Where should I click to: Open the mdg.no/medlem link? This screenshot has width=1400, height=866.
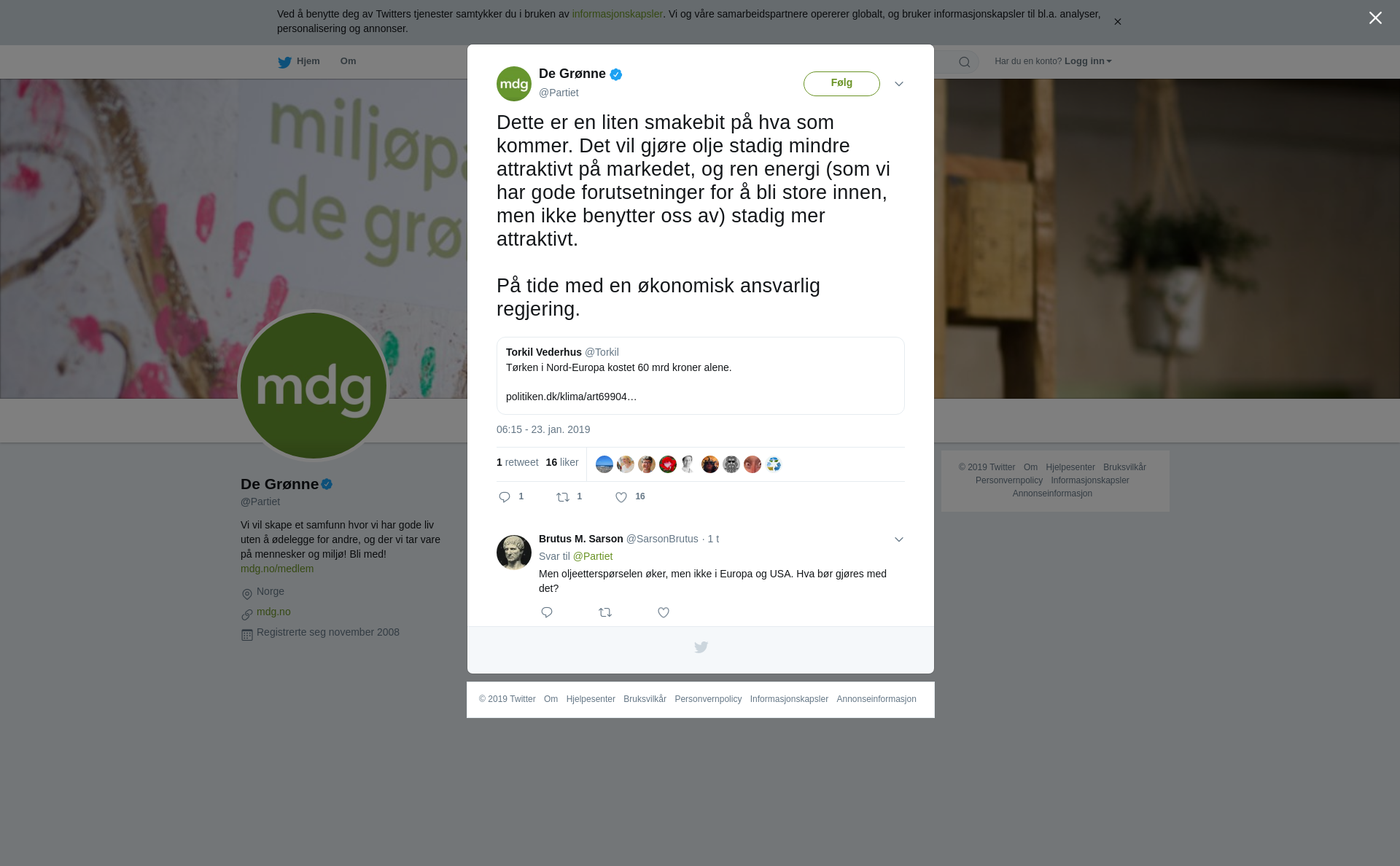coord(277,569)
